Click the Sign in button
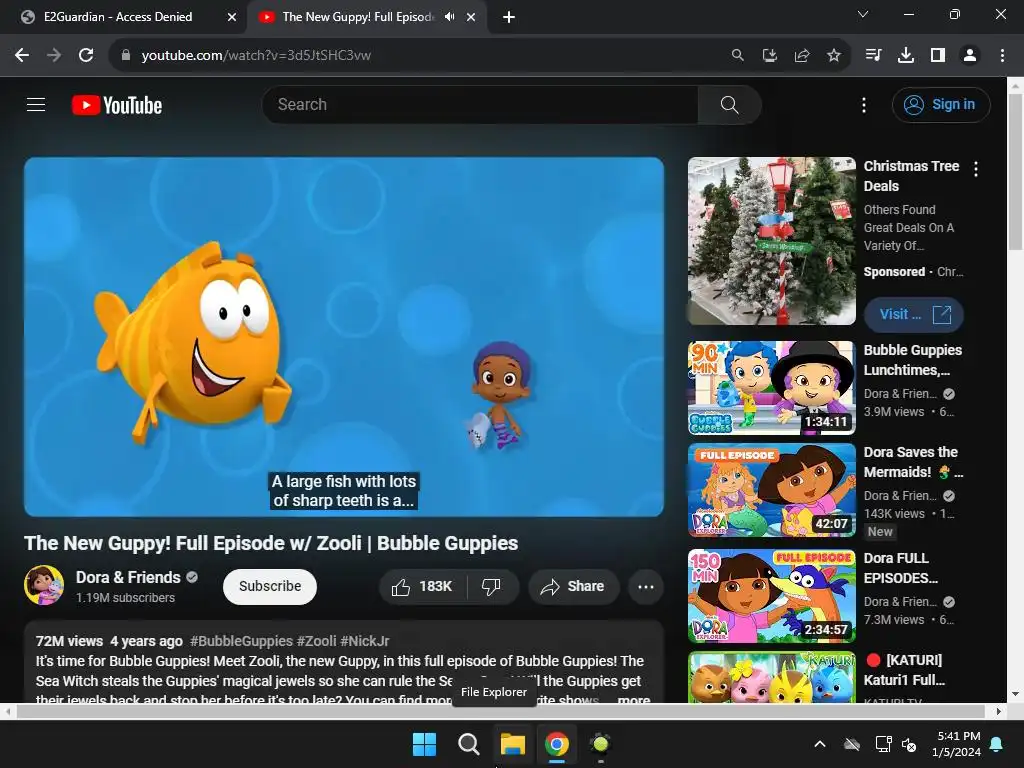Image resolution: width=1024 pixels, height=768 pixels. [941, 104]
